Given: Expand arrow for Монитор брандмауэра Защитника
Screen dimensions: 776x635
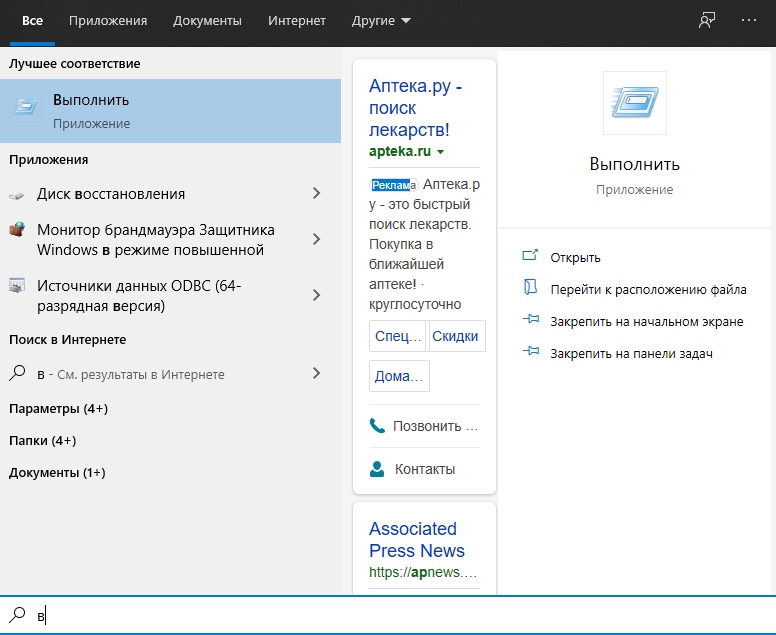Looking at the screenshot, I should pyautogui.click(x=317, y=239).
